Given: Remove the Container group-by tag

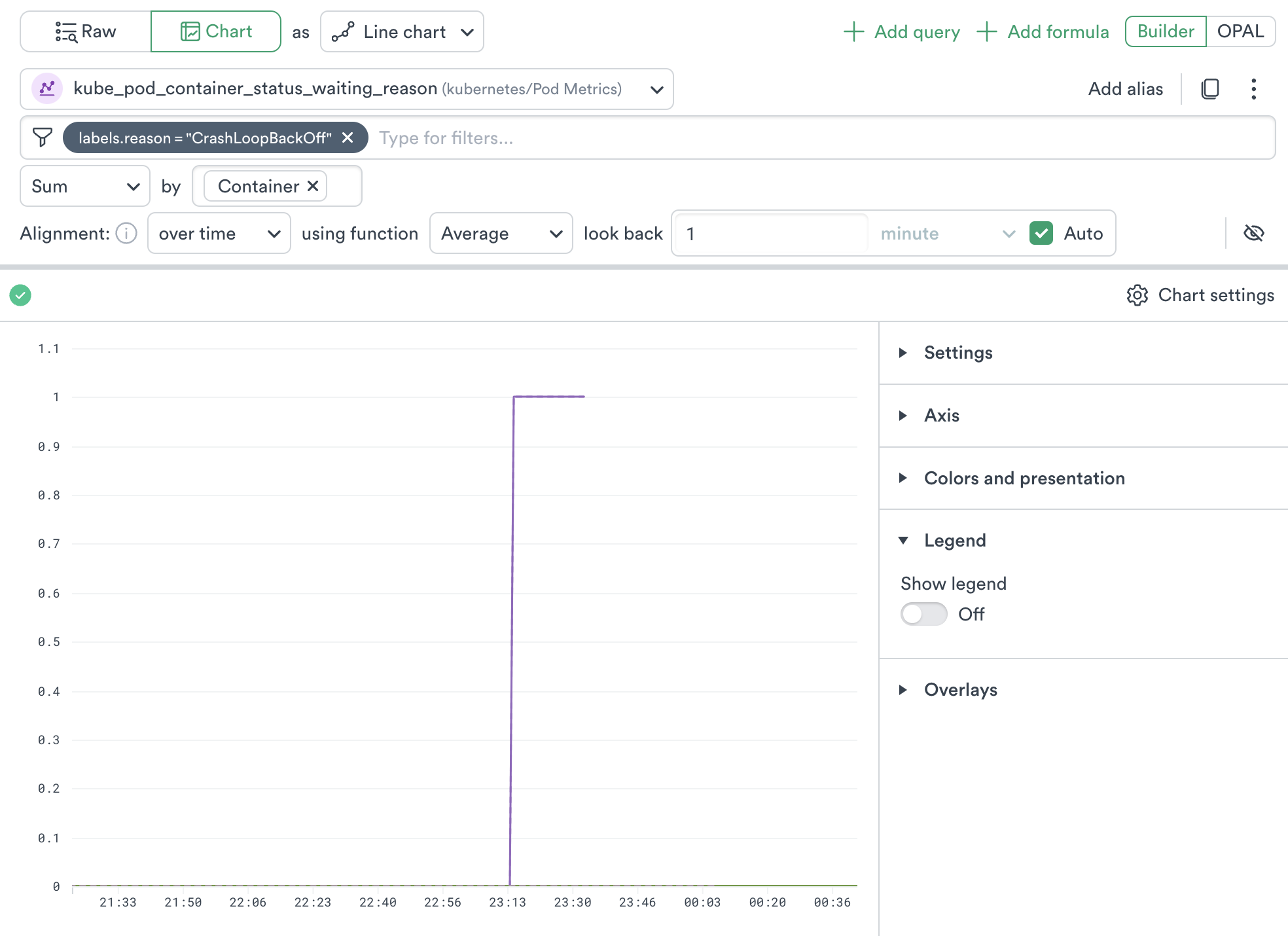Looking at the screenshot, I should (x=313, y=187).
